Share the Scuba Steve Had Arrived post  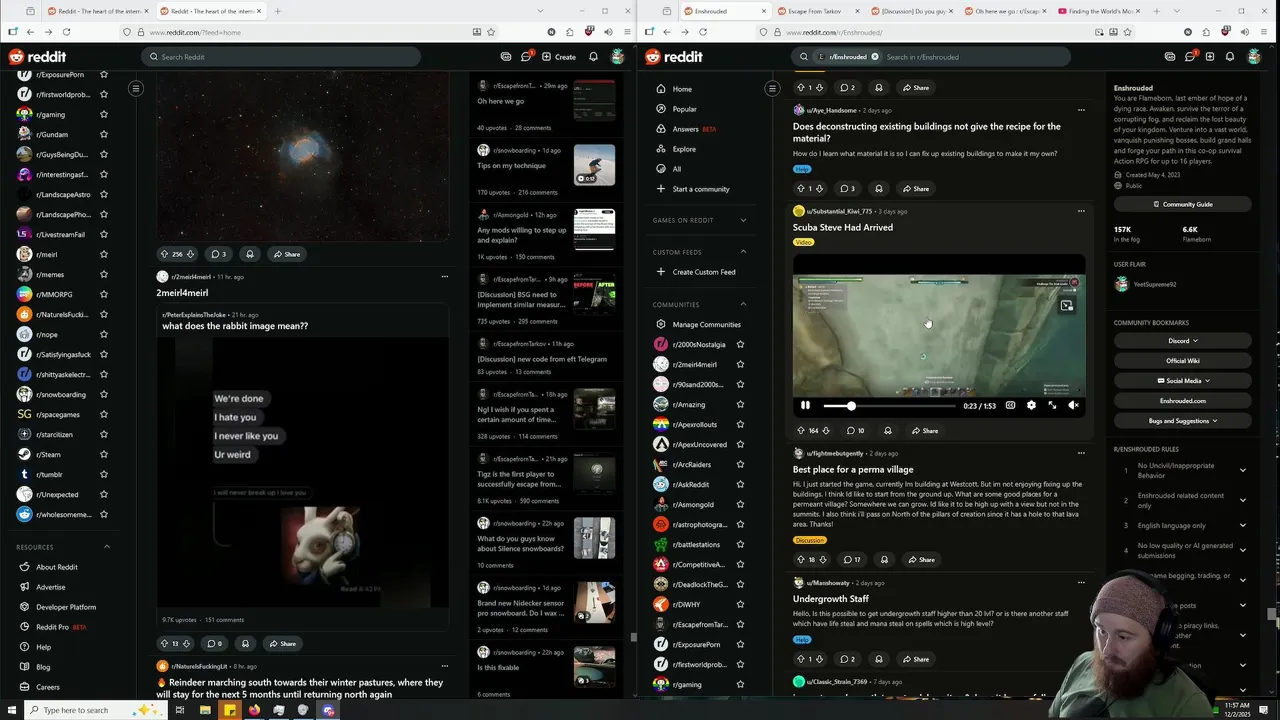pyautogui.click(x=924, y=431)
